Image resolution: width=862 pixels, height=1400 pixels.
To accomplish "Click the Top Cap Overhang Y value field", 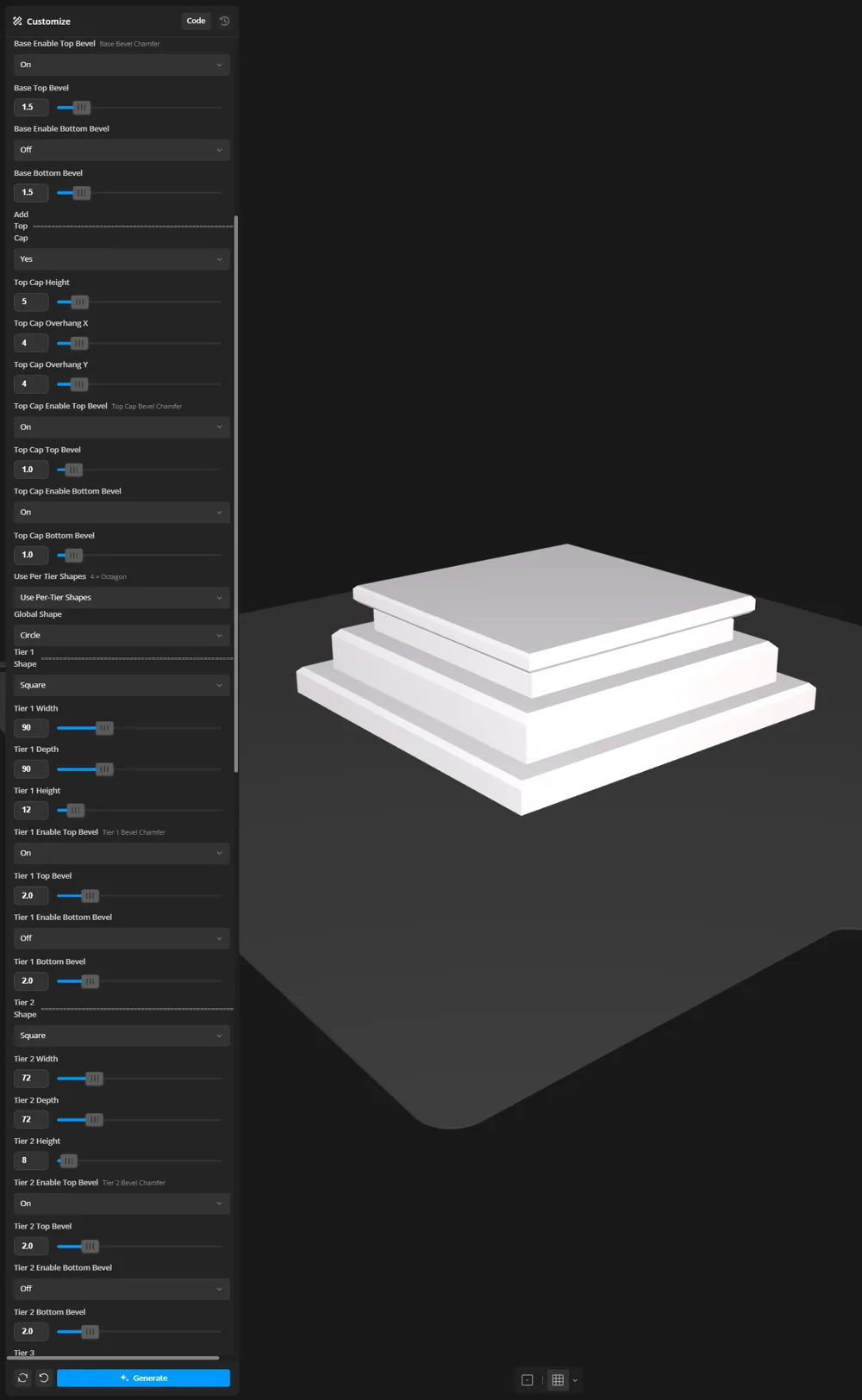I will pos(31,384).
